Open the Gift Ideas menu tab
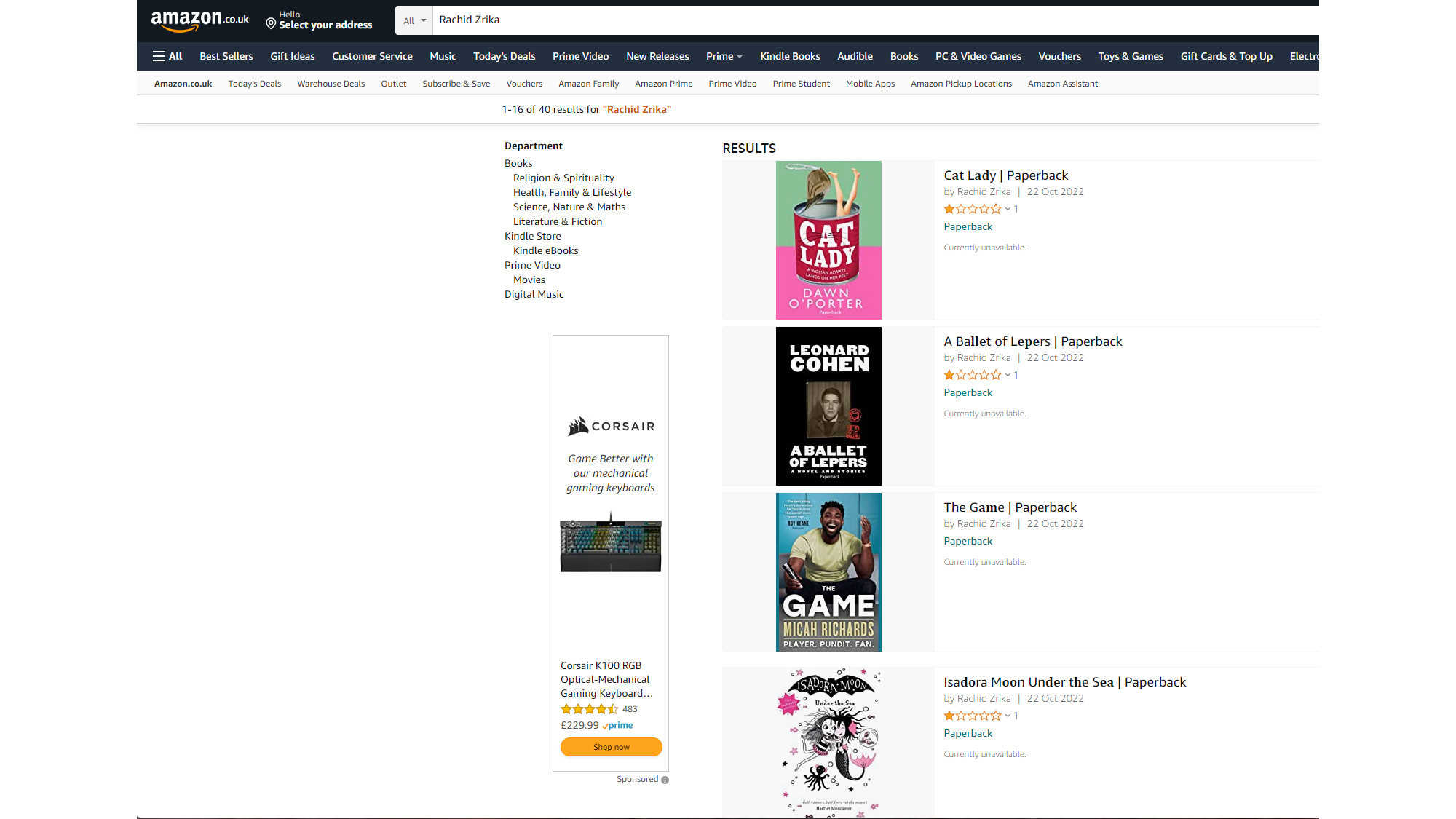 (292, 56)
